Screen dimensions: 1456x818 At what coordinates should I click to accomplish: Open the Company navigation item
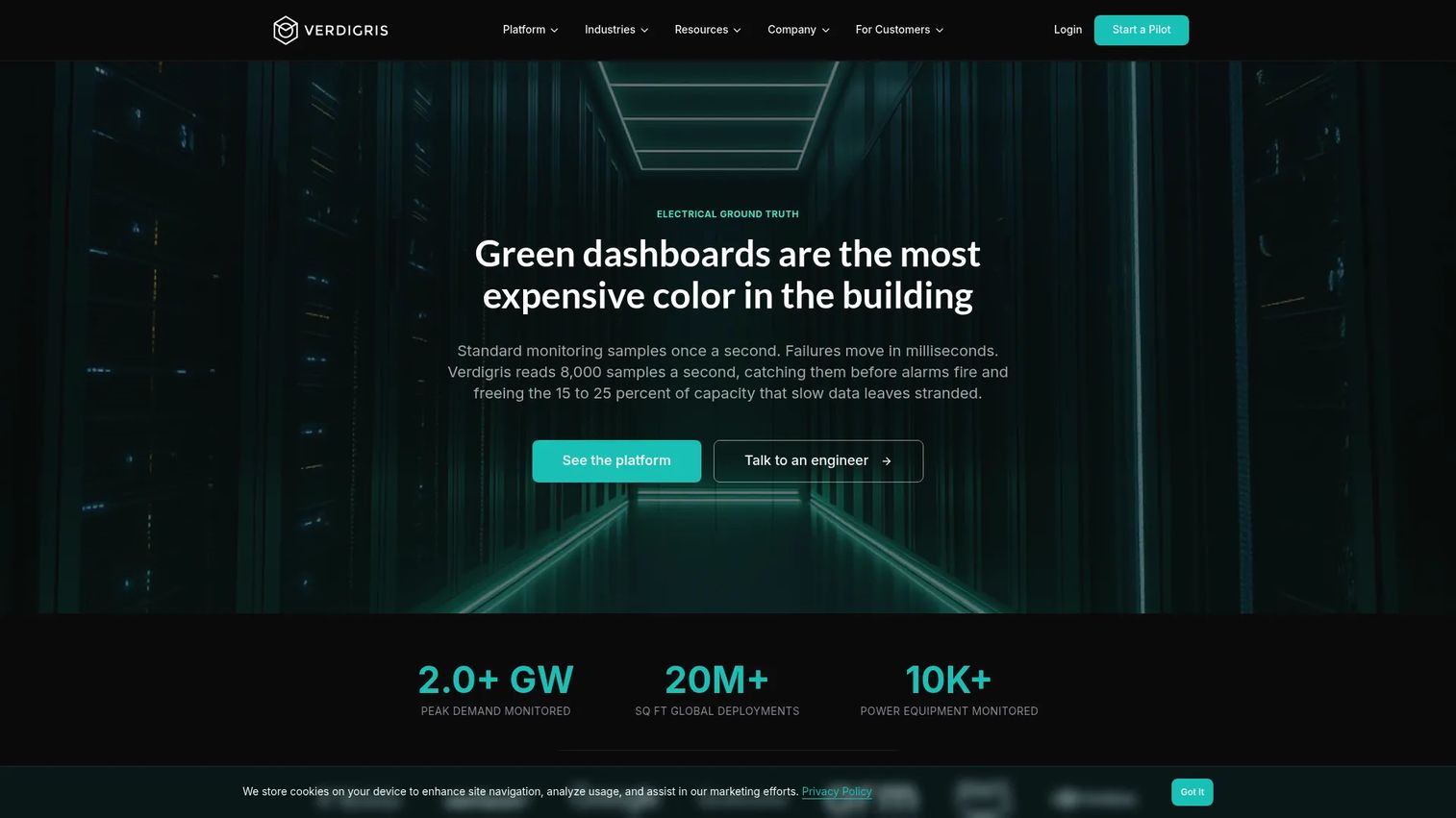798,30
